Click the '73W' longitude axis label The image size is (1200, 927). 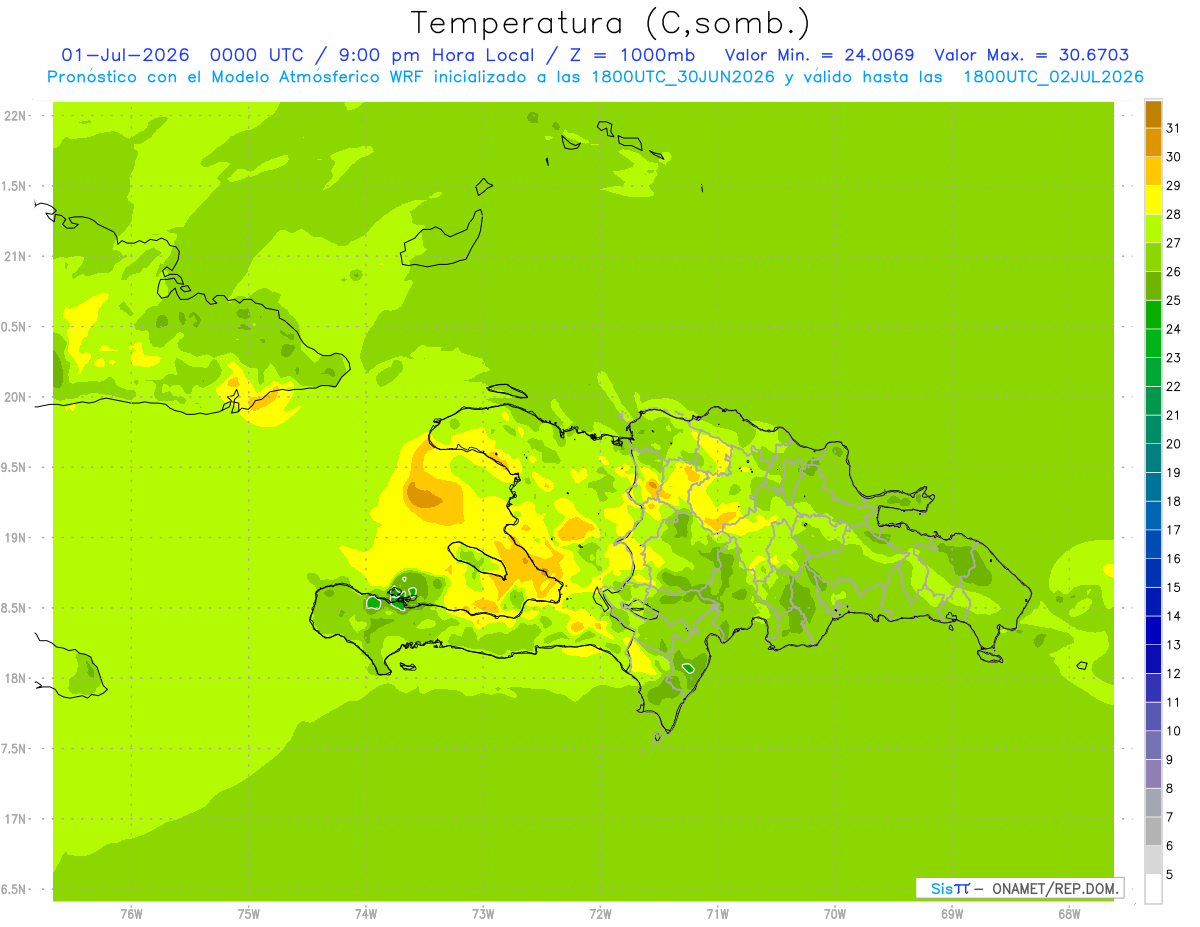pos(483,913)
